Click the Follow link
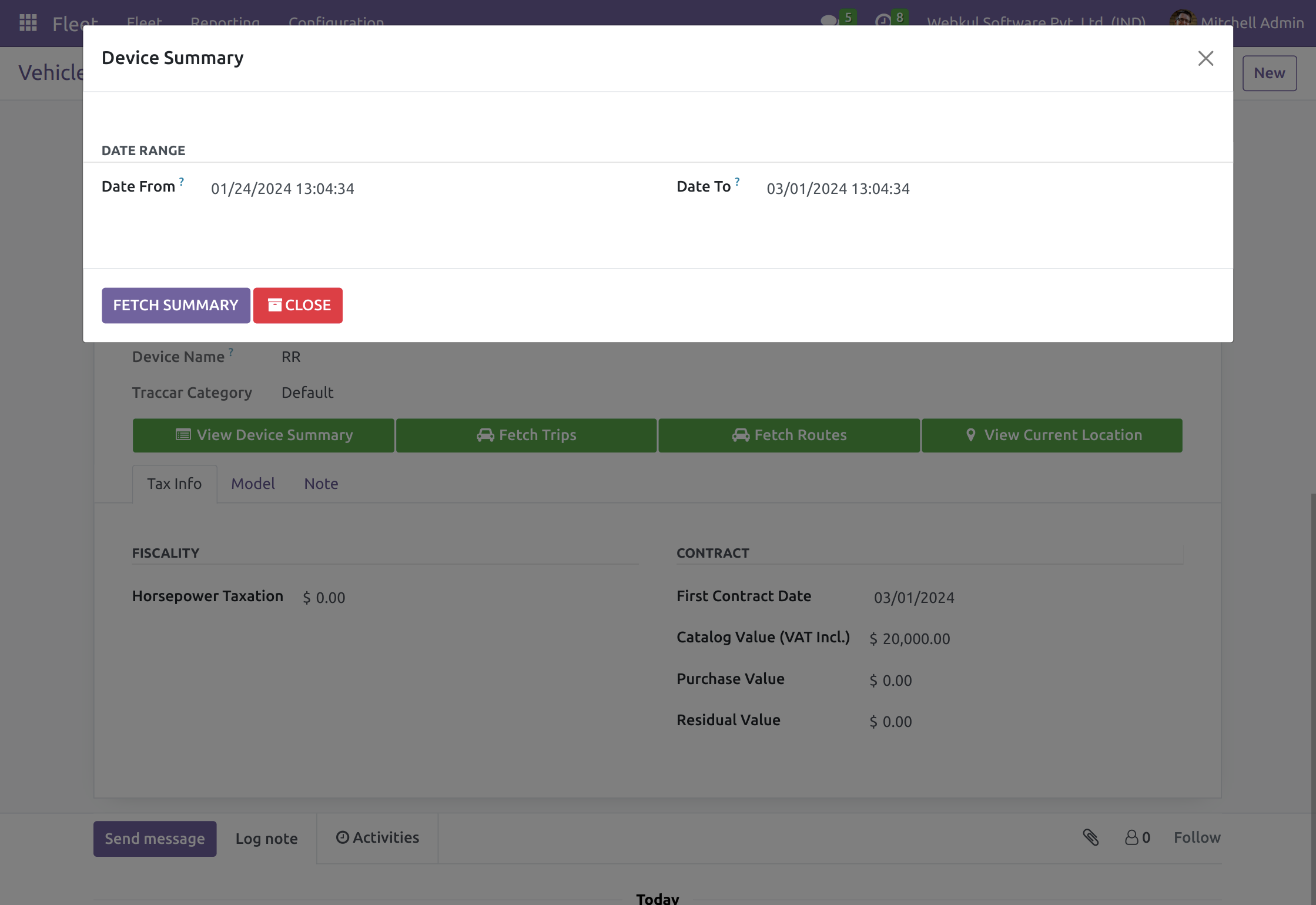This screenshot has width=1316, height=905. tap(1197, 837)
